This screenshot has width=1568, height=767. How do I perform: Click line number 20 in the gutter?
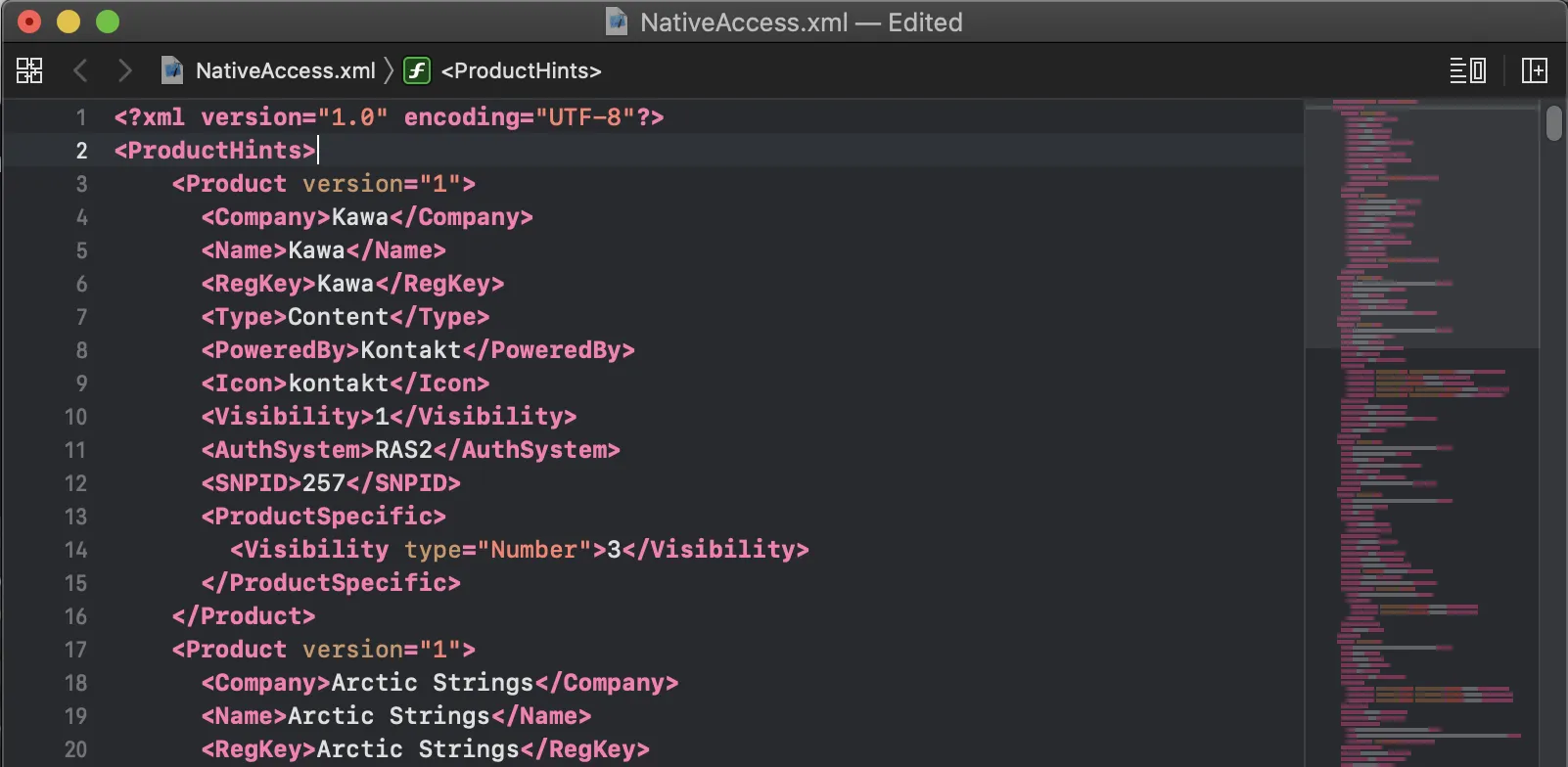coord(75,749)
